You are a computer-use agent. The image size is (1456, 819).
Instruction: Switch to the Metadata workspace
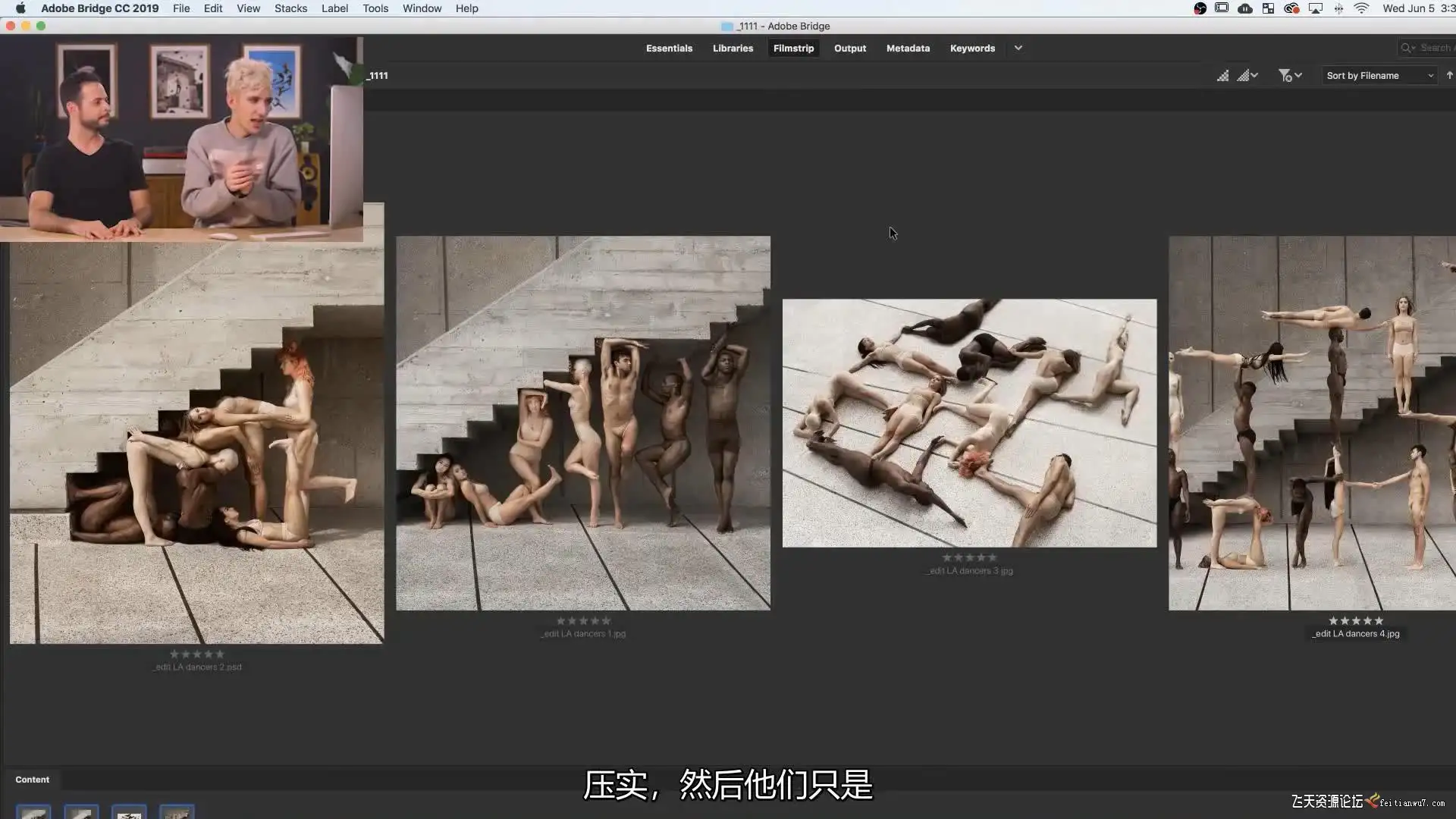[908, 48]
